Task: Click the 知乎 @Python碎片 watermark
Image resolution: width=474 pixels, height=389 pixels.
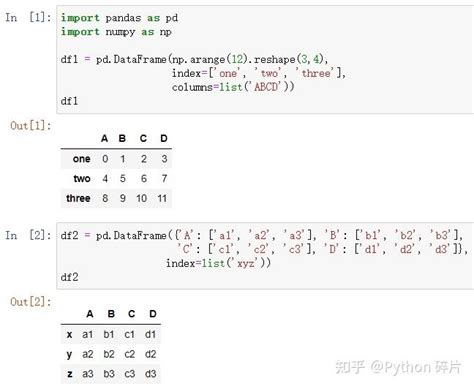Action: click(398, 367)
